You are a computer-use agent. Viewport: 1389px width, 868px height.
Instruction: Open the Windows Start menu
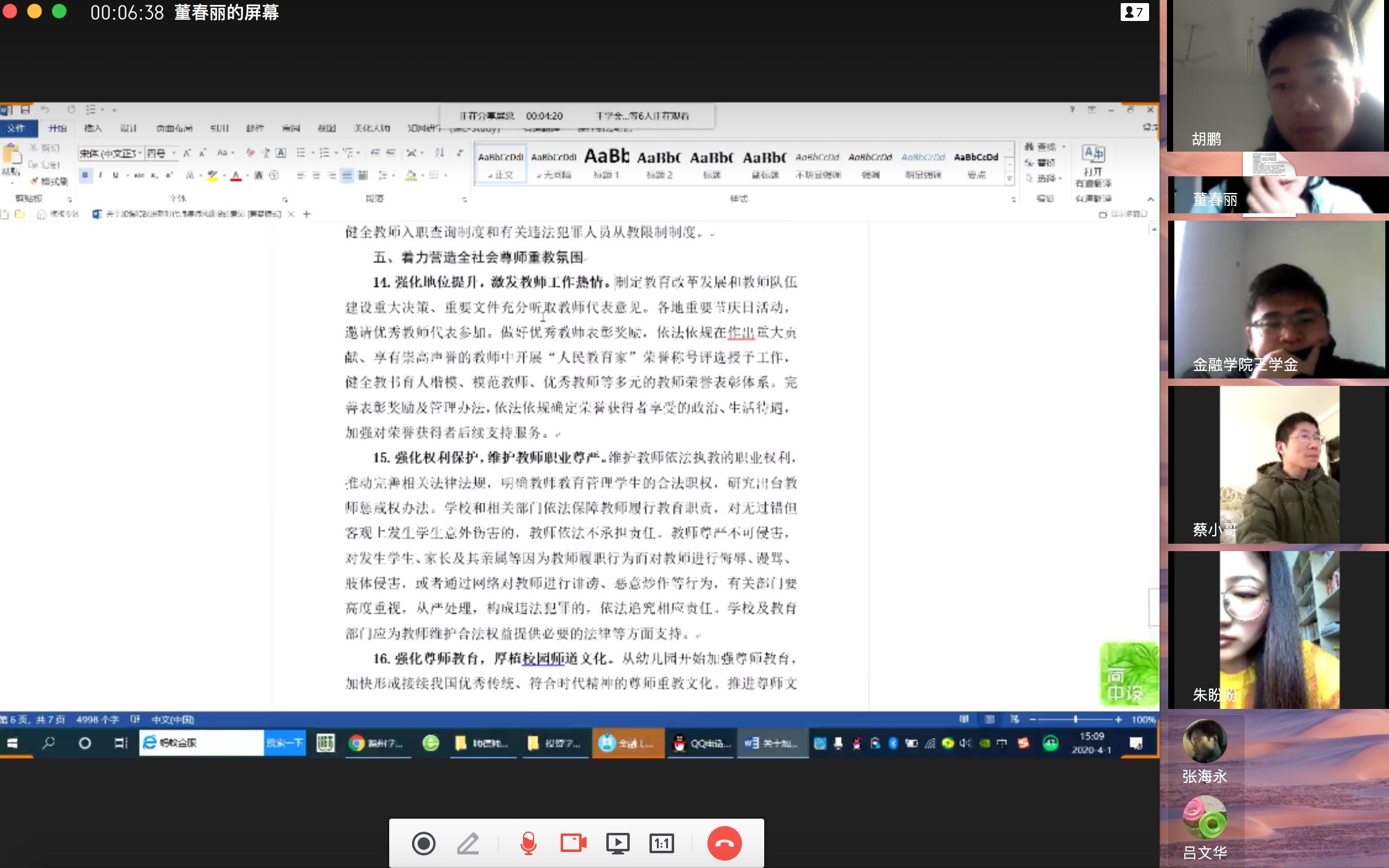pos(12,743)
